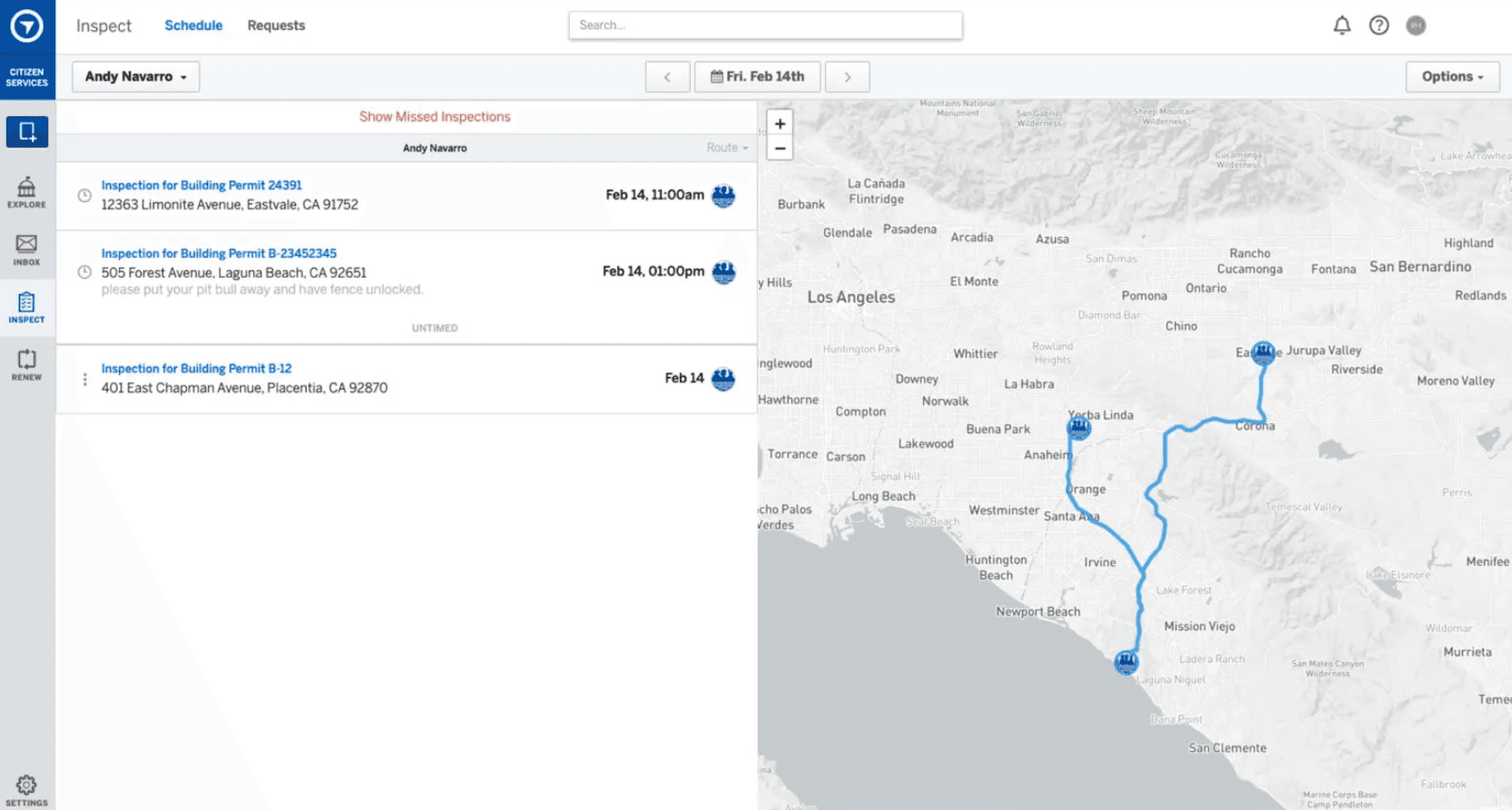Screen dimensions: 1512x810
Task: Open the Options dropdown
Action: (x=1451, y=77)
